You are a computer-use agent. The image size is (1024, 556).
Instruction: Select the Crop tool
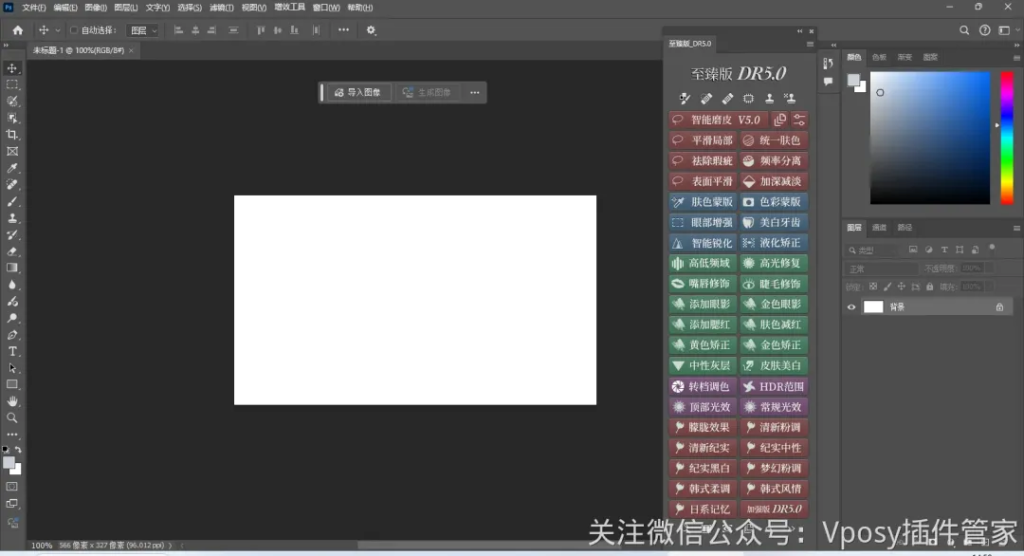[x=12, y=135]
